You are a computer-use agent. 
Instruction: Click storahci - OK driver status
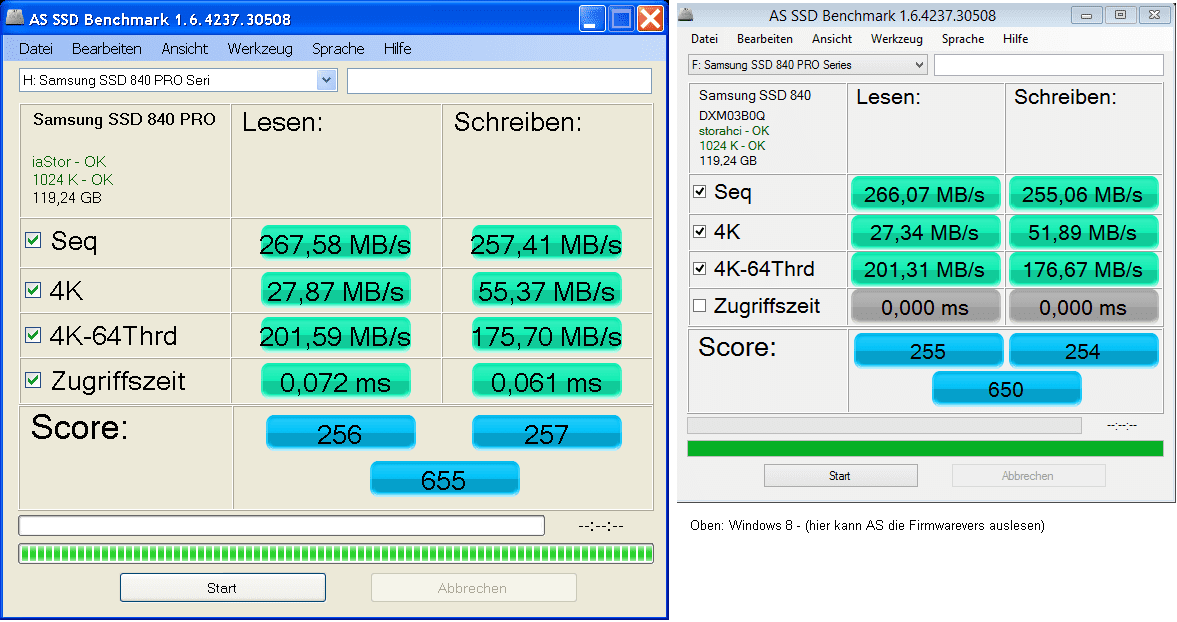[x=734, y=131]
